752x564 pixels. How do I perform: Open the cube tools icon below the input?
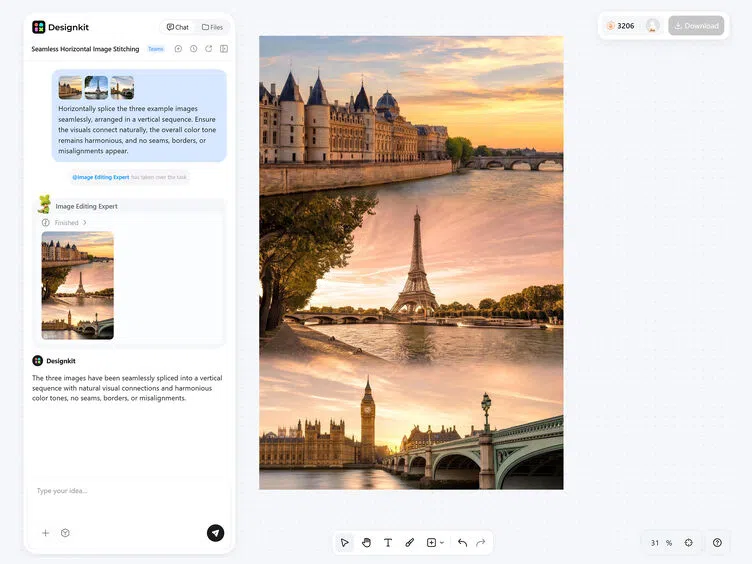[x=65, y=533]
